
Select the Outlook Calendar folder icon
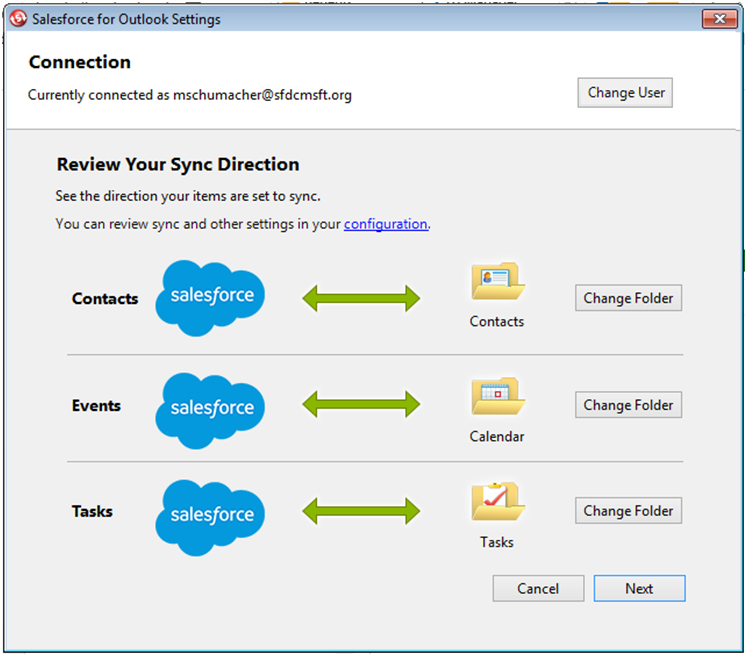(x=497, y=398)
